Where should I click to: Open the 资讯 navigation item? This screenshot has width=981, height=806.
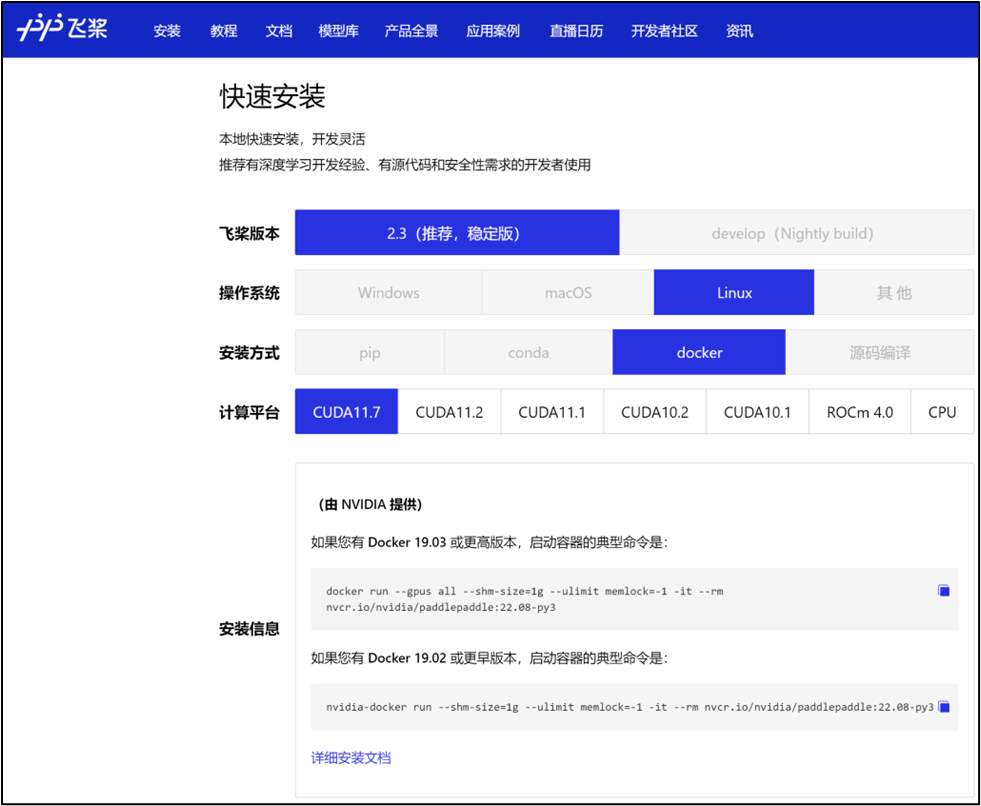point(740,31)
